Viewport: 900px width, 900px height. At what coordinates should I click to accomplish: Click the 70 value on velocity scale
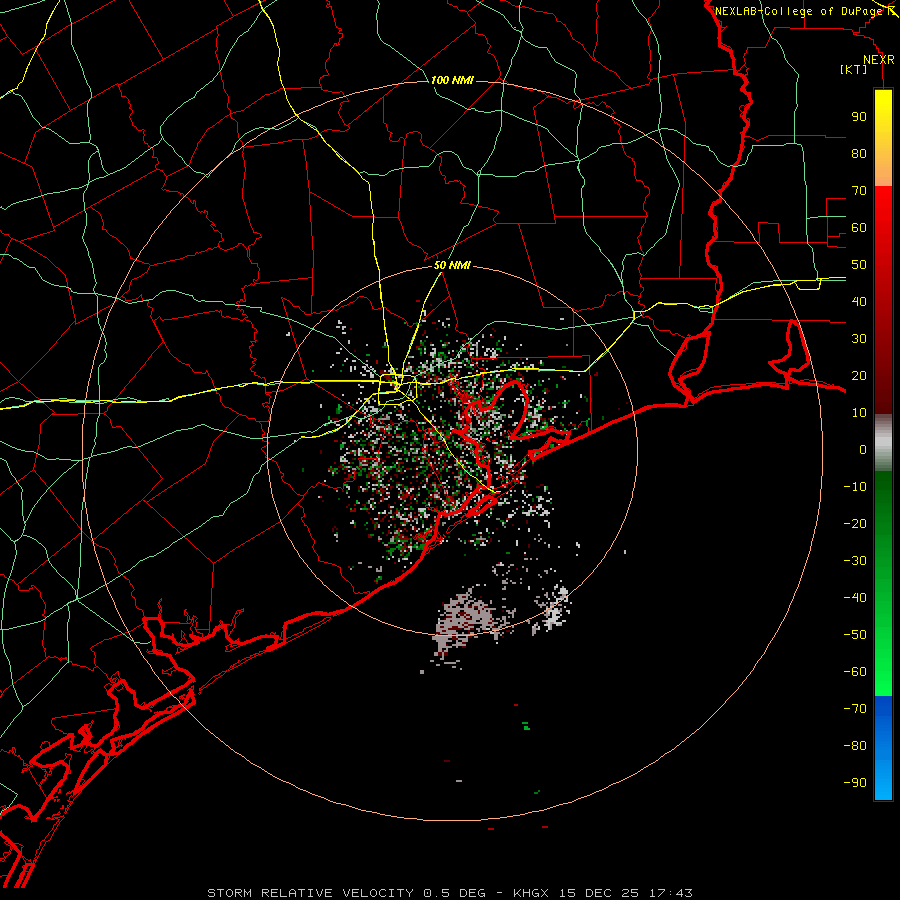859,191
